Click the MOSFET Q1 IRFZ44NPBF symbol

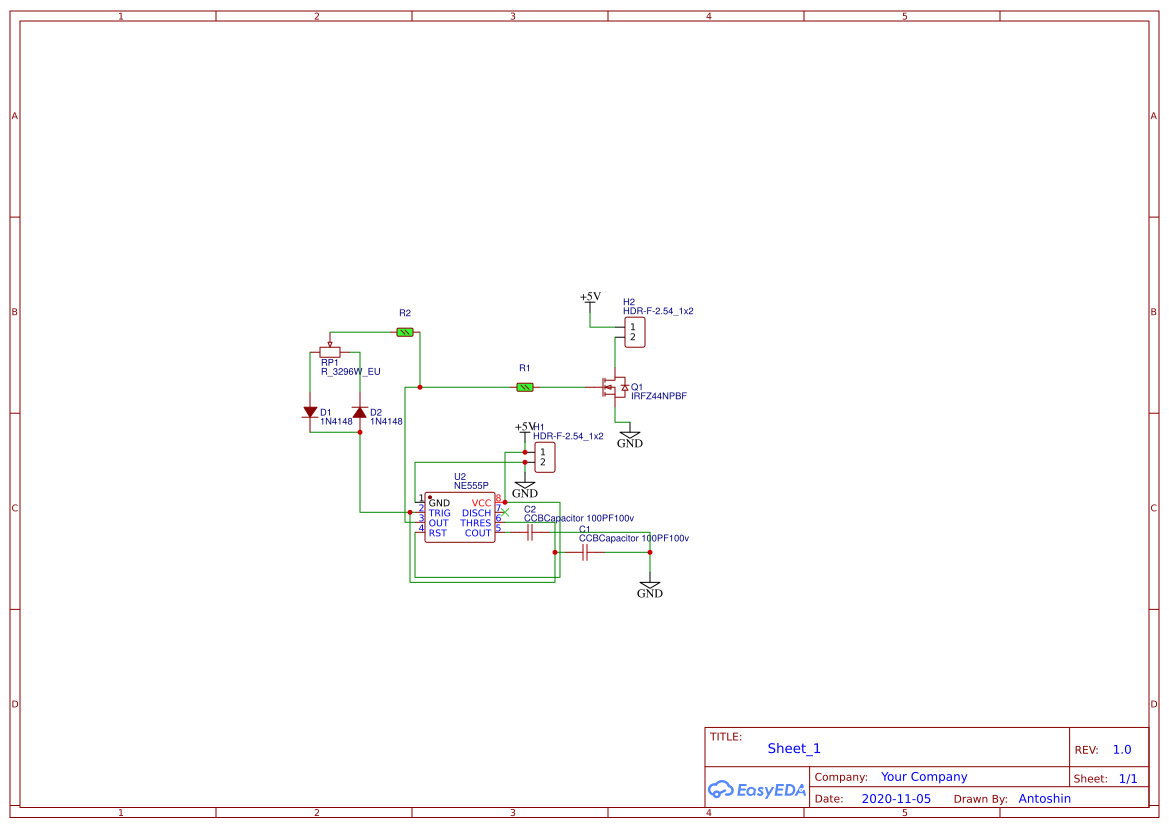pos(614,386)
